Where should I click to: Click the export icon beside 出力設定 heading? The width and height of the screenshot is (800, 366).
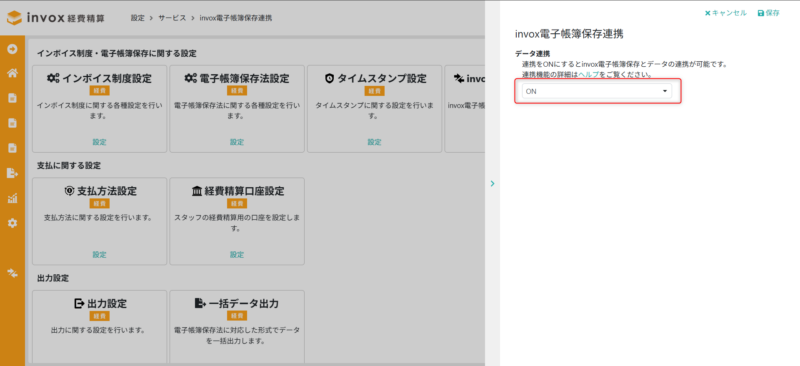(79, 304)
